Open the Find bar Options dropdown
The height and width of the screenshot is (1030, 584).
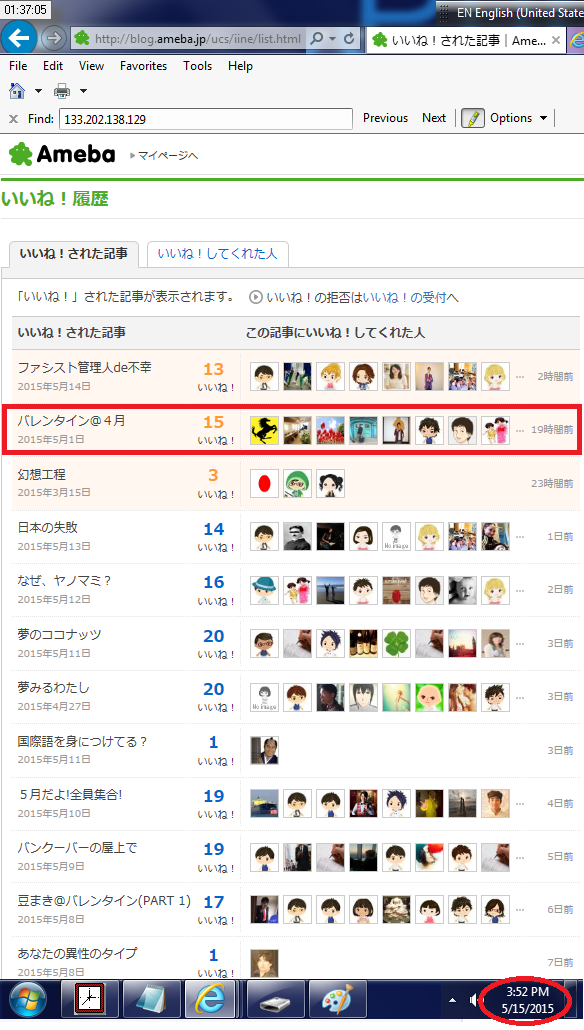518,118
